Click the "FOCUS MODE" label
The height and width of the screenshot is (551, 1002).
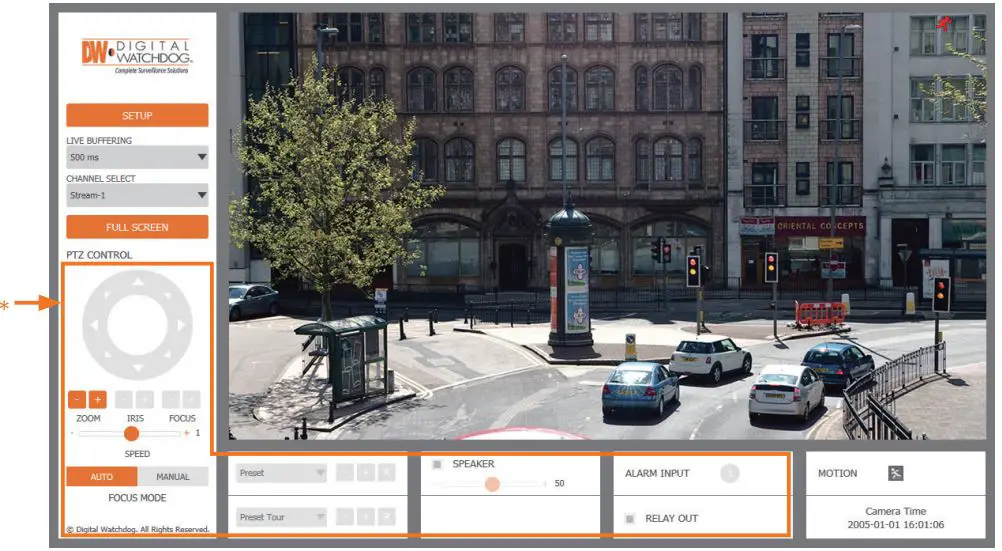point(137,497)
